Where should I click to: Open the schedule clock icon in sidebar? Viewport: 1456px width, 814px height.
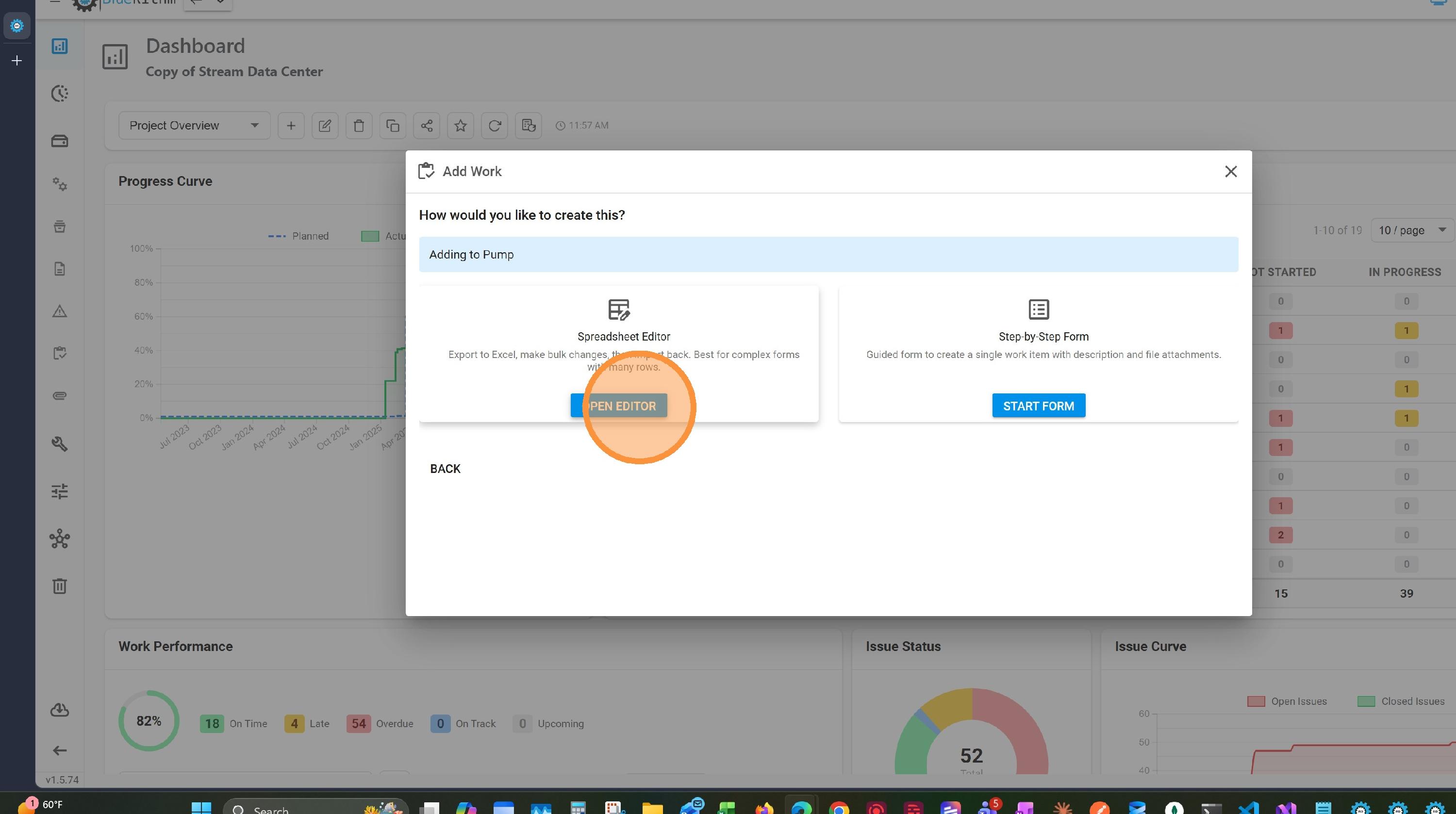(x=59, y=93)
